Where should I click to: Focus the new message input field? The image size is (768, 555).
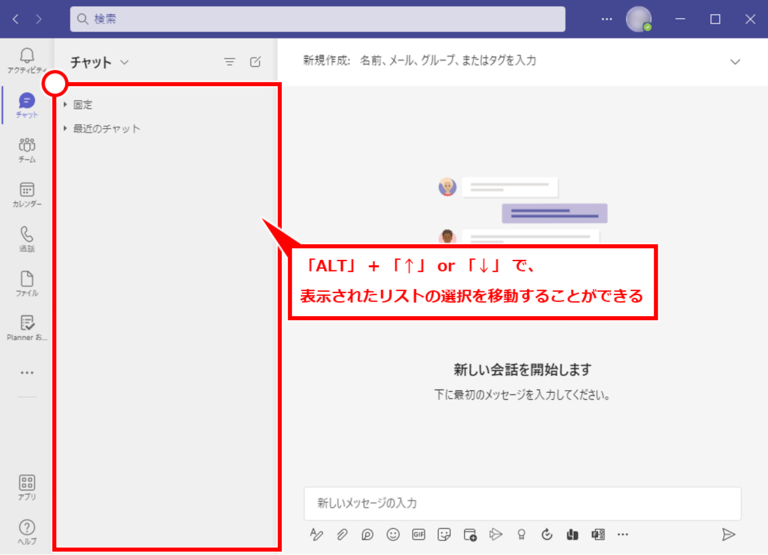coord(523,503)
